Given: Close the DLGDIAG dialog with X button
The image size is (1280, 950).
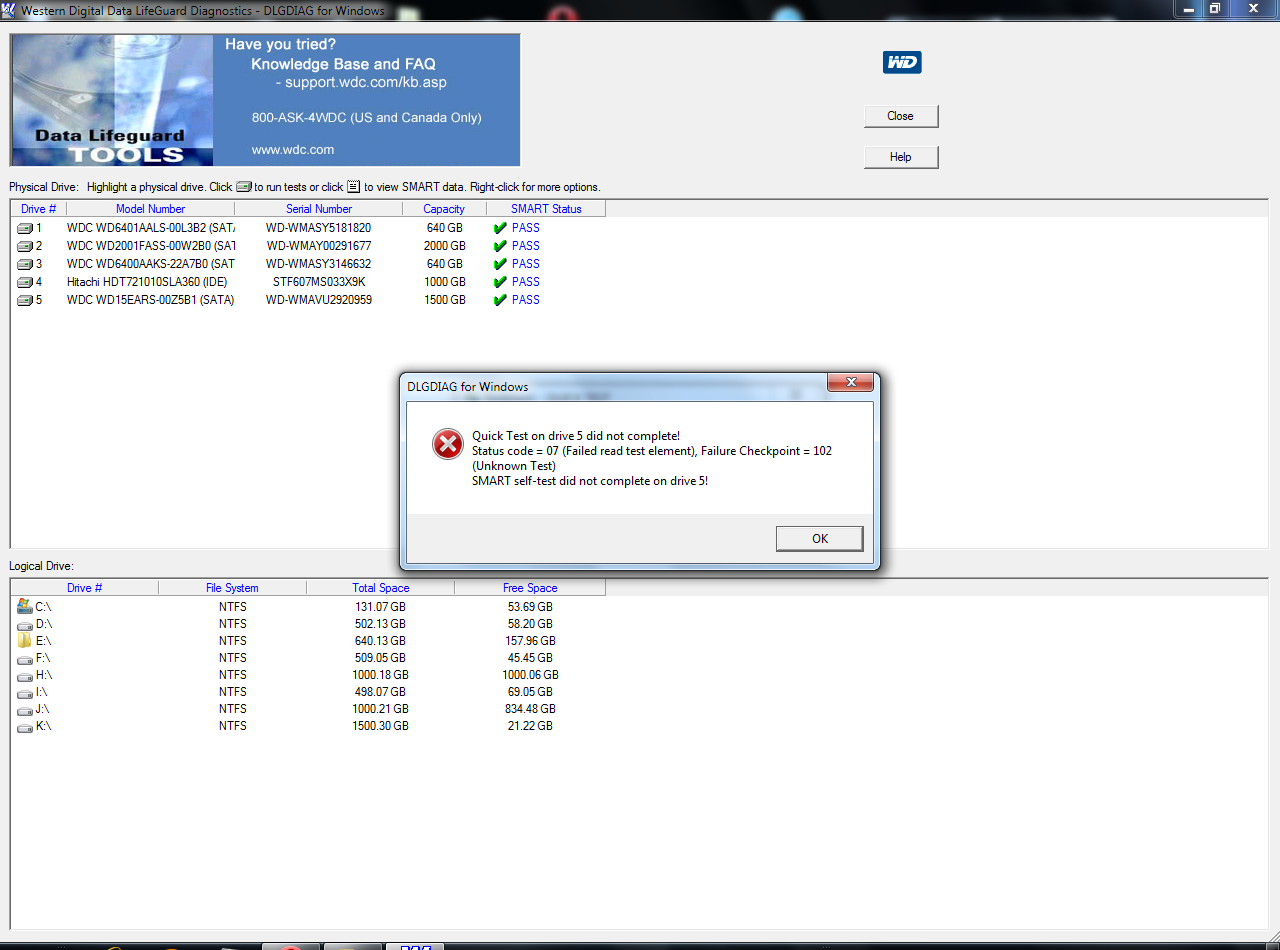Looking at the screenshot, I should [x=851, y=383].
